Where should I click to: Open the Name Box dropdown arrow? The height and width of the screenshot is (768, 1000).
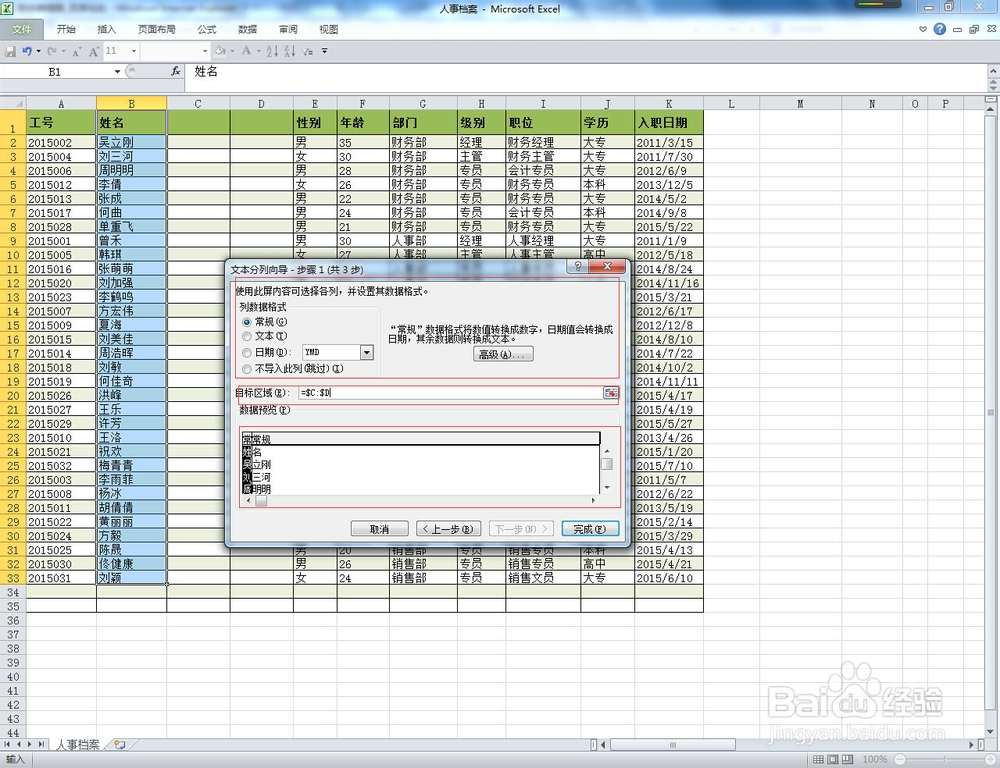click(117, 72)
